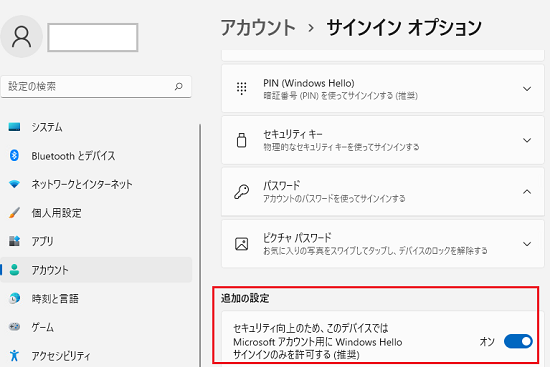Viewport: 550px width, 367px height.
Task: Click the 設定の検索 search field
Action: [96, 86]
